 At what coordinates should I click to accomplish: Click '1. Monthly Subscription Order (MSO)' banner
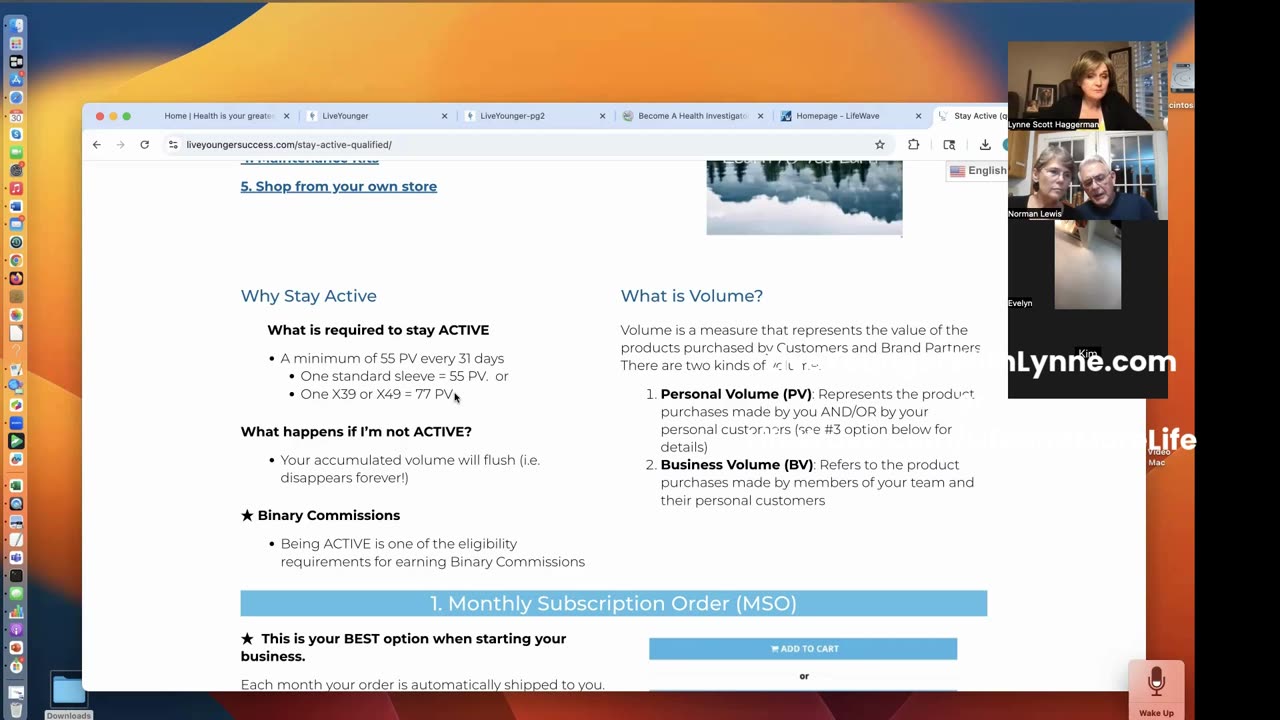point(614,603)
